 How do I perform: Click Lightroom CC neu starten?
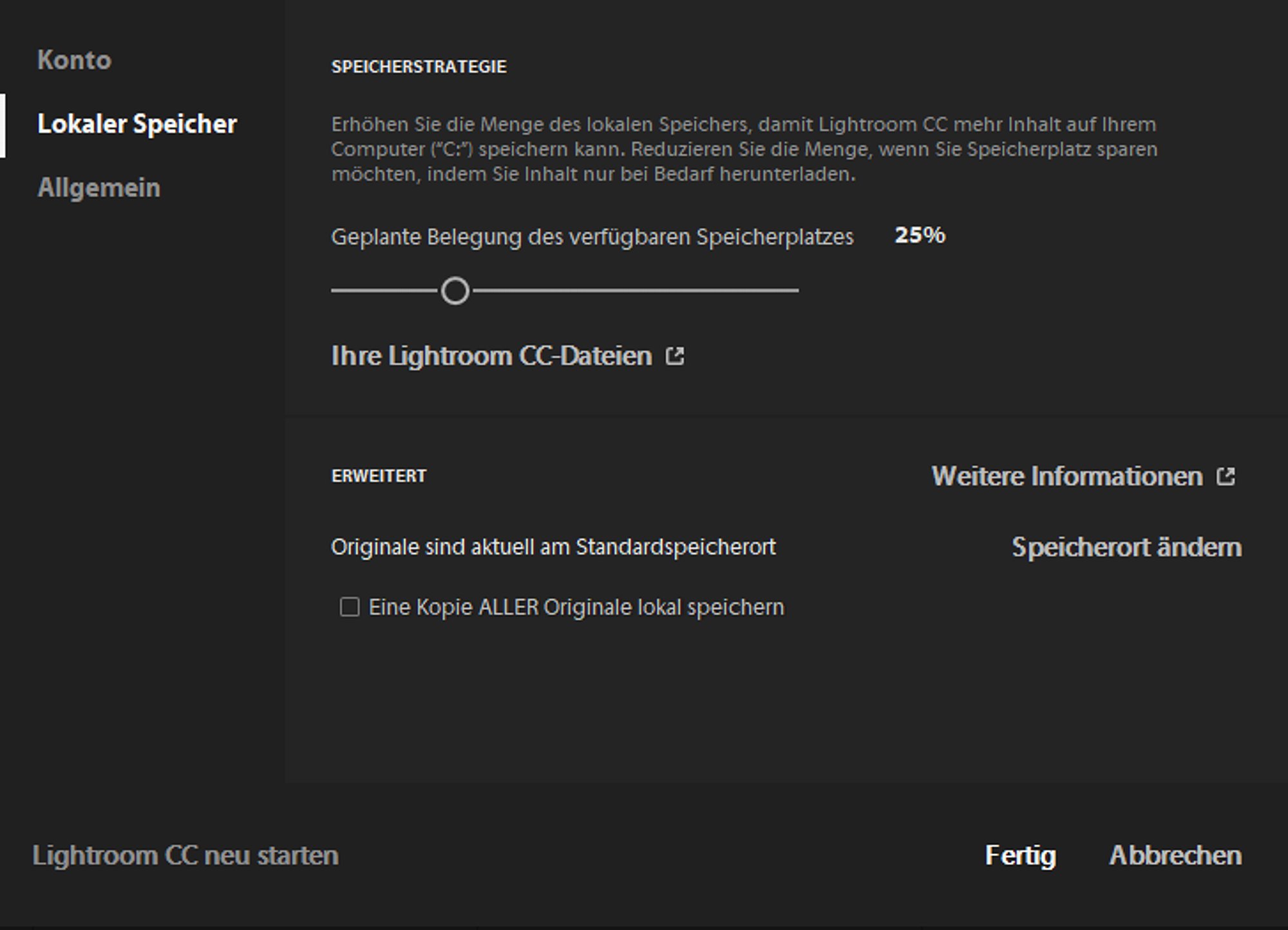[185, 855]
